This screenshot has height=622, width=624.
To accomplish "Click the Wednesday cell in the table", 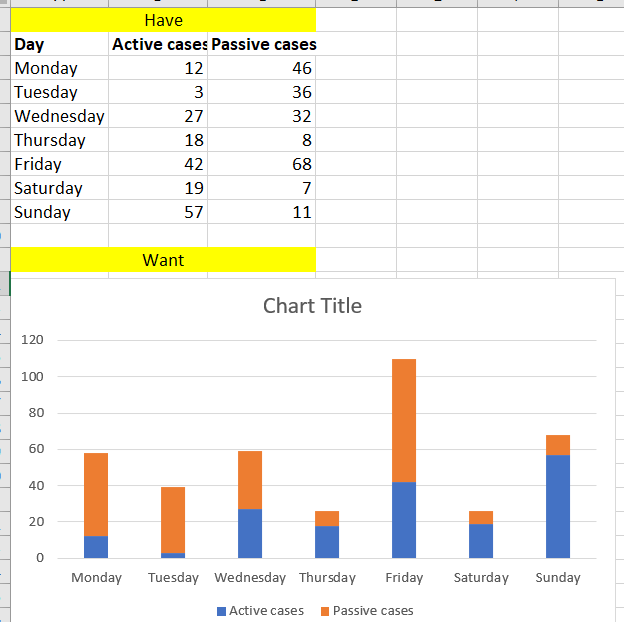I will 60,116.
